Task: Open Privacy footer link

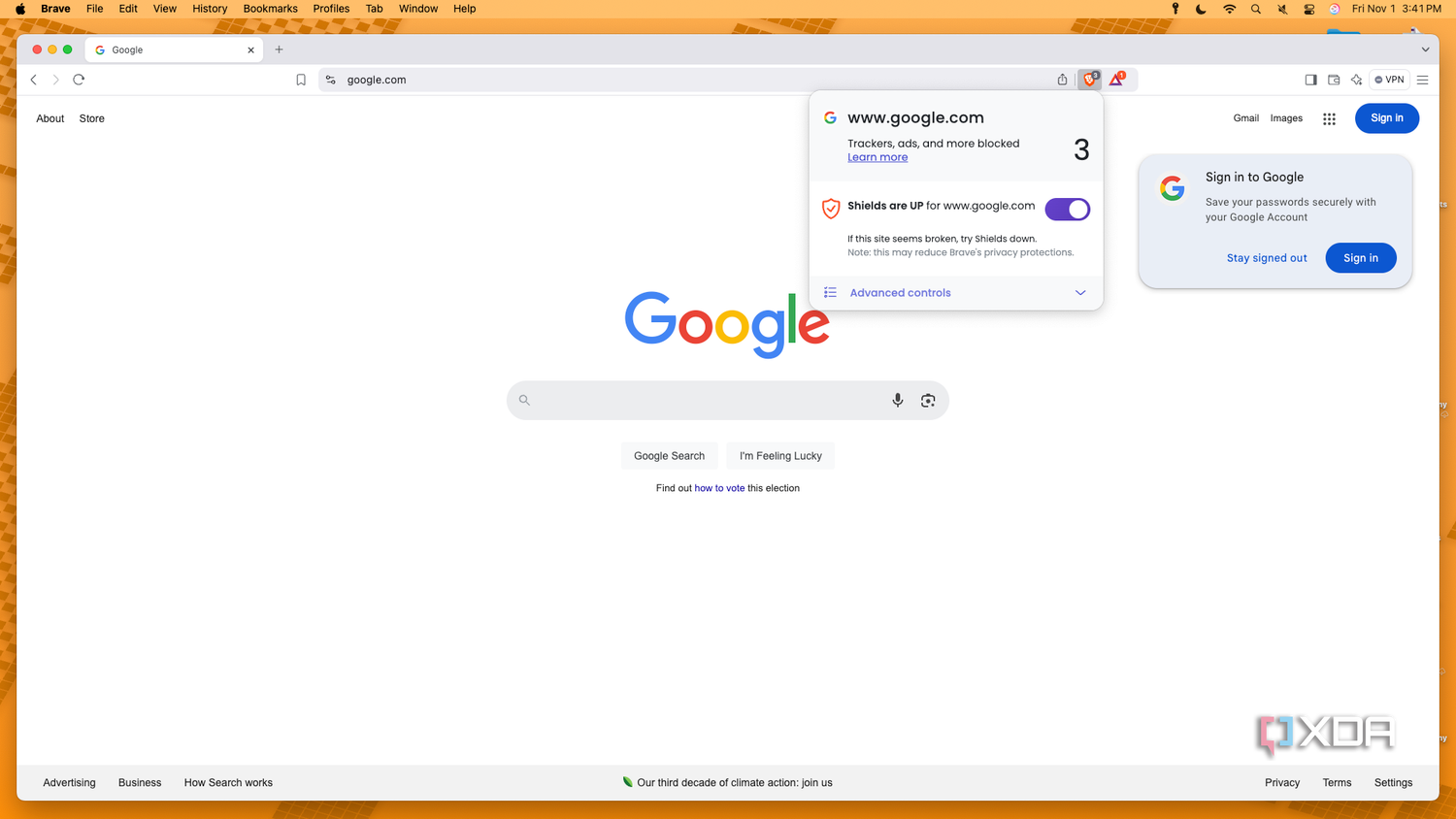Action: [x=1282, y=782]
